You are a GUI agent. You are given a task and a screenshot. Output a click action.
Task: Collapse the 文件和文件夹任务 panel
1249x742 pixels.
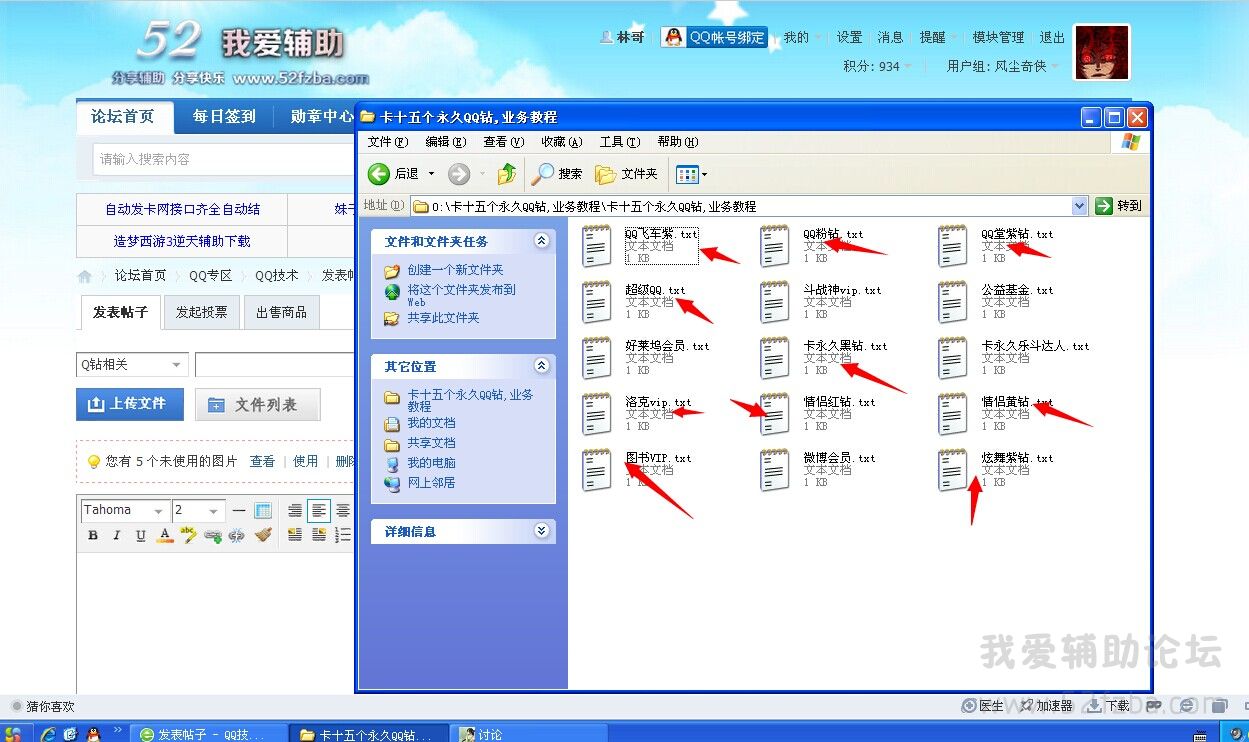click(542, 241)
